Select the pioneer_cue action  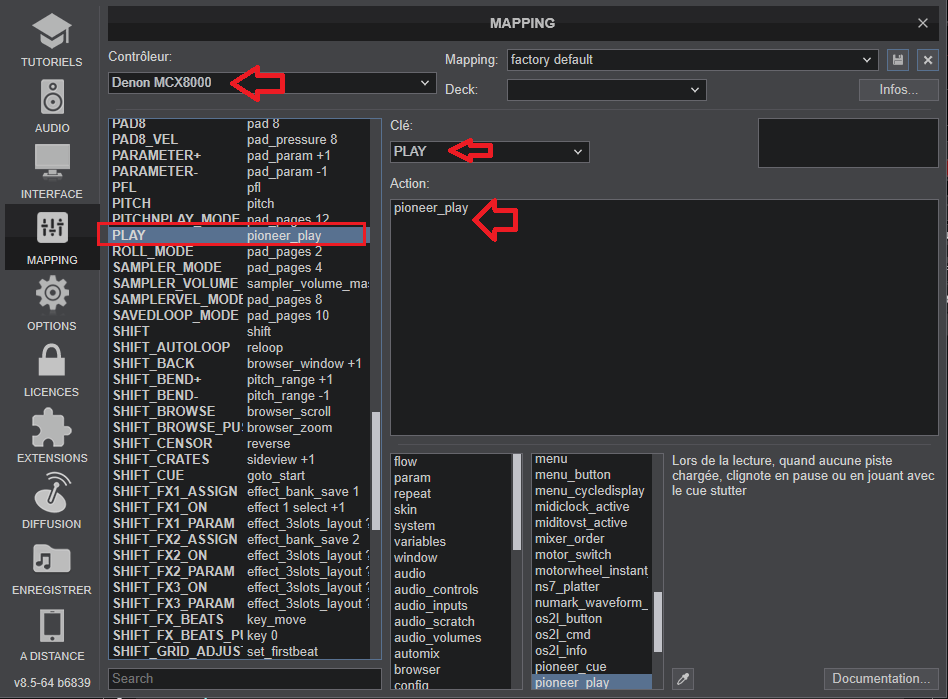[x=592, y=667]
